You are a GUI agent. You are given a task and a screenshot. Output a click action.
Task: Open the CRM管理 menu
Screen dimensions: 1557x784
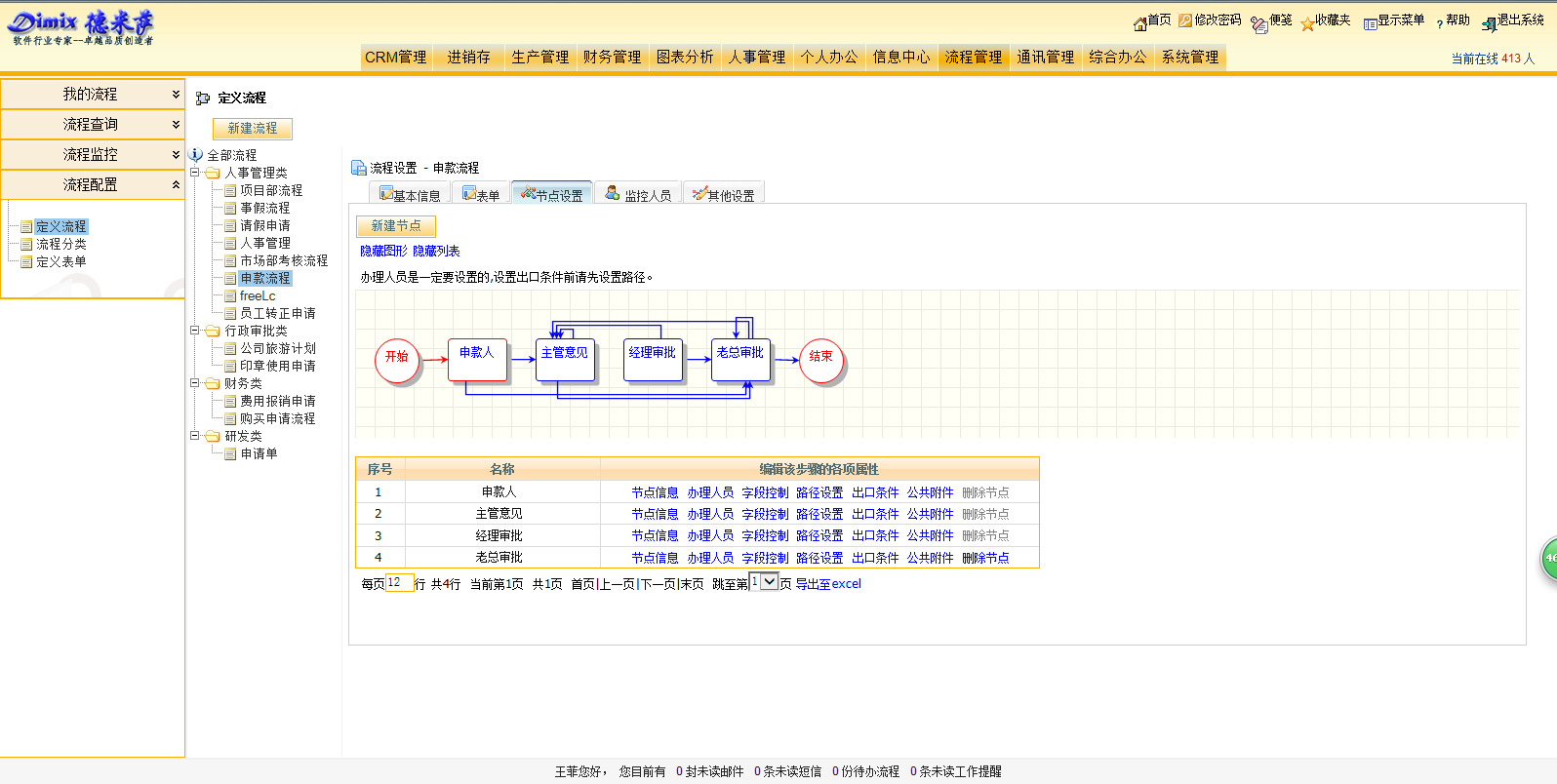coord(396,58)
